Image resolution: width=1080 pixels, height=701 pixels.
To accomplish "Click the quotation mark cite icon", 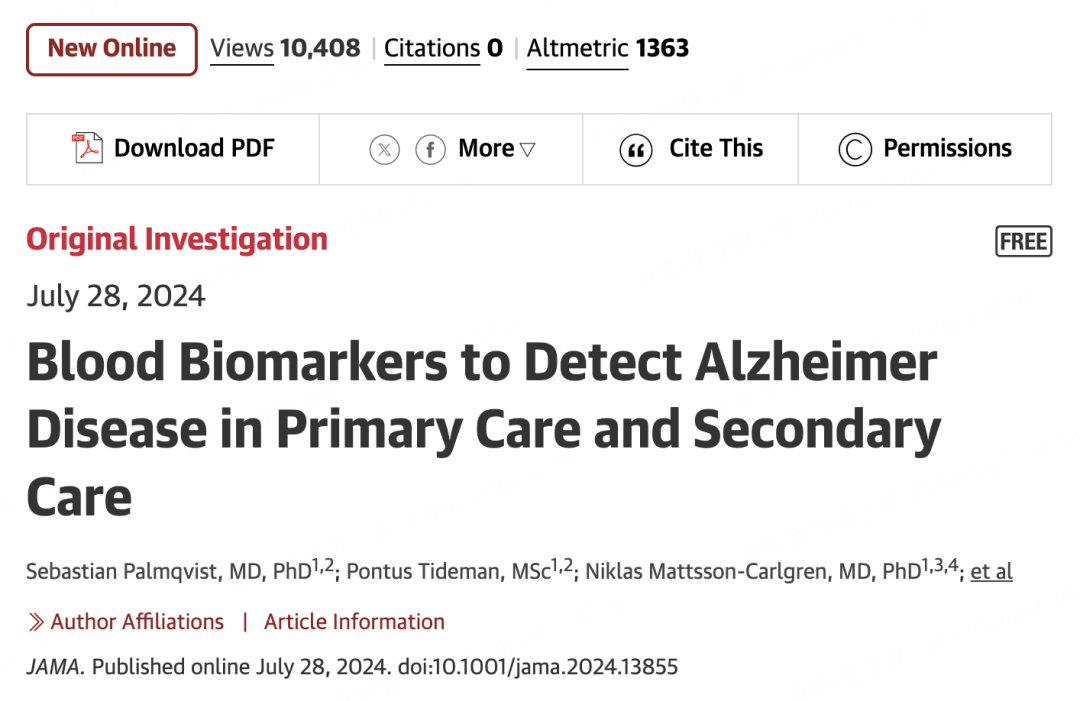I will [x=636, y=150].
